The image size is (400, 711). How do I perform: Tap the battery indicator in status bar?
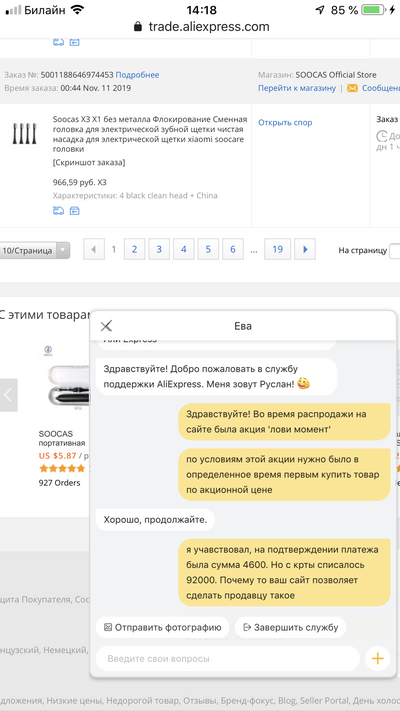click(374, 10)
